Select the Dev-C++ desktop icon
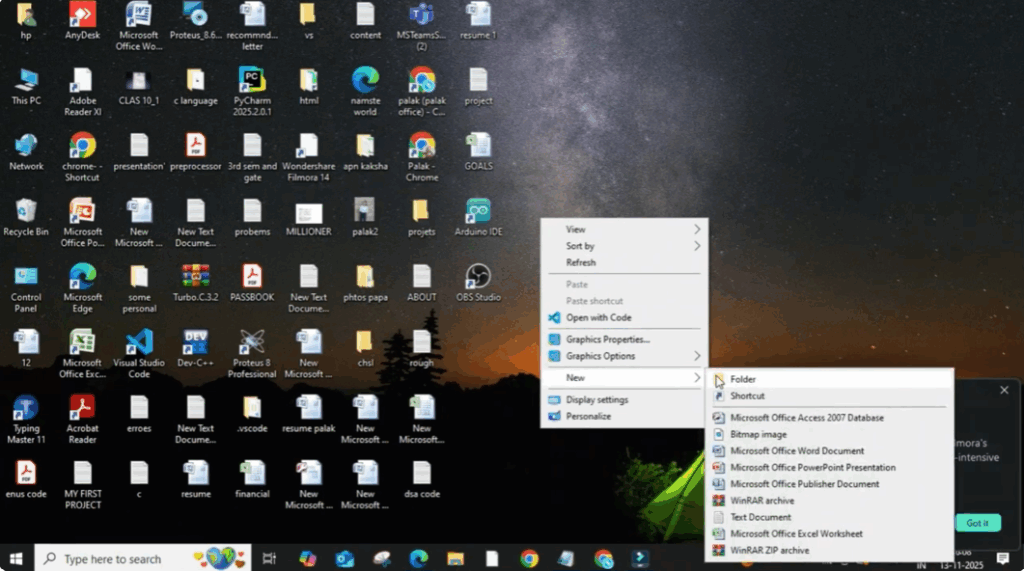 click(195, 347)
